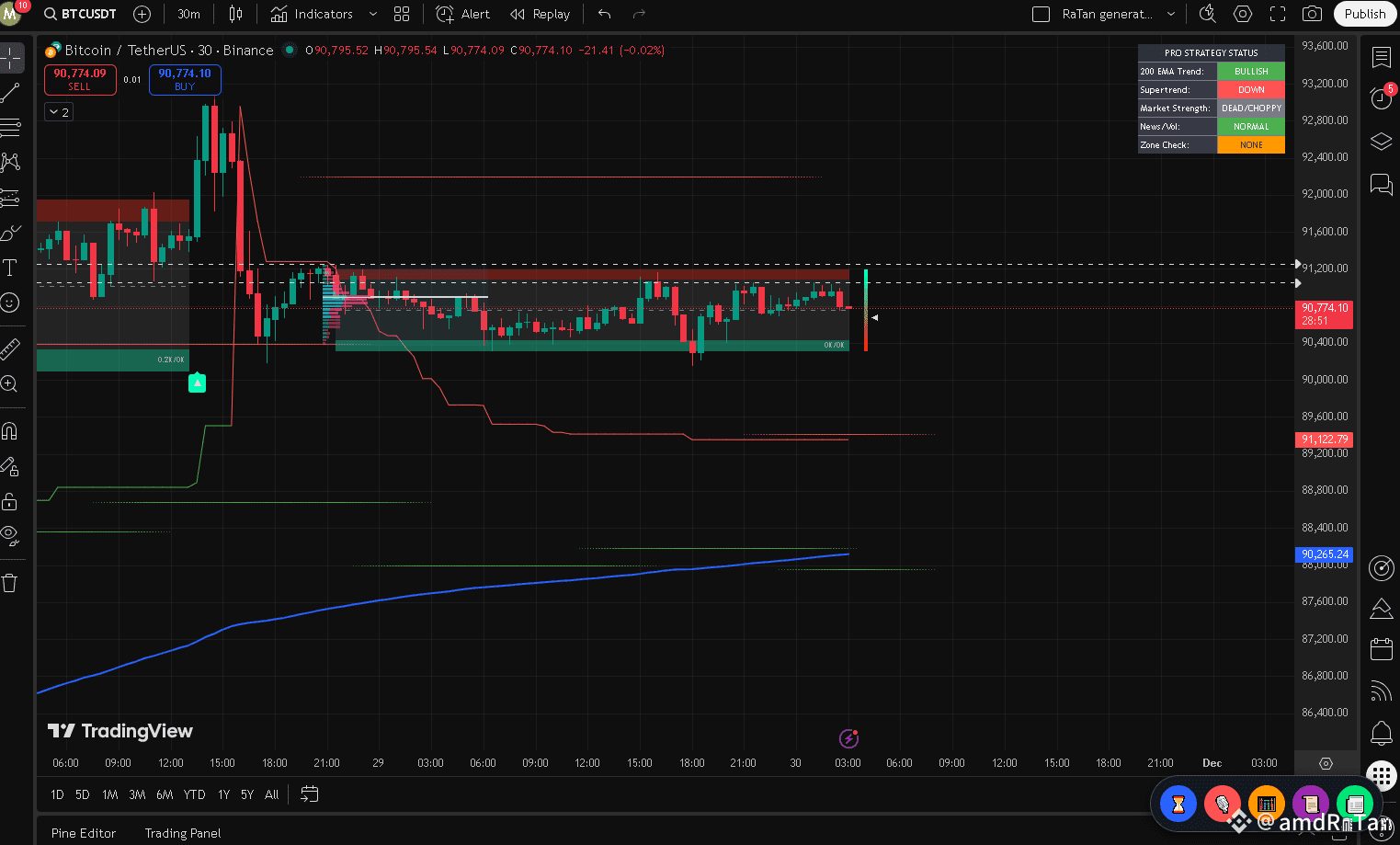Image resolution: width=1400 pixels, height=845 pixels.
Task: Open quick search lightning icon
Action: (x=1208, y=14)
